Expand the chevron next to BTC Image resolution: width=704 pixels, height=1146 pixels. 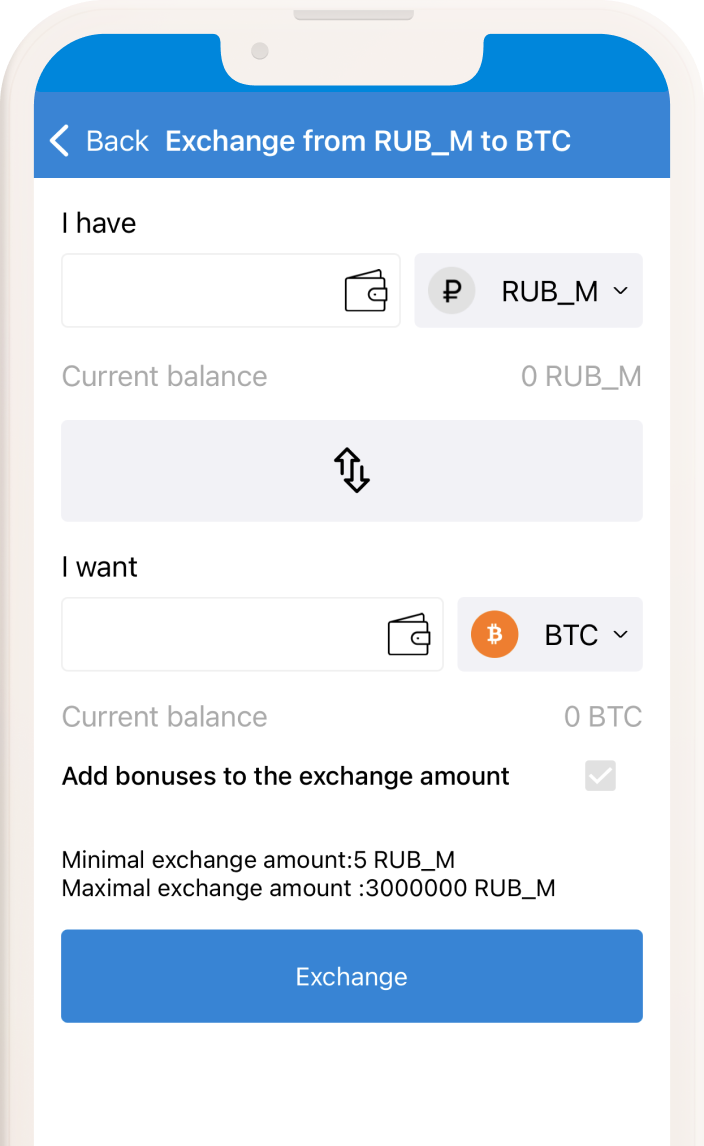[620, 635]
